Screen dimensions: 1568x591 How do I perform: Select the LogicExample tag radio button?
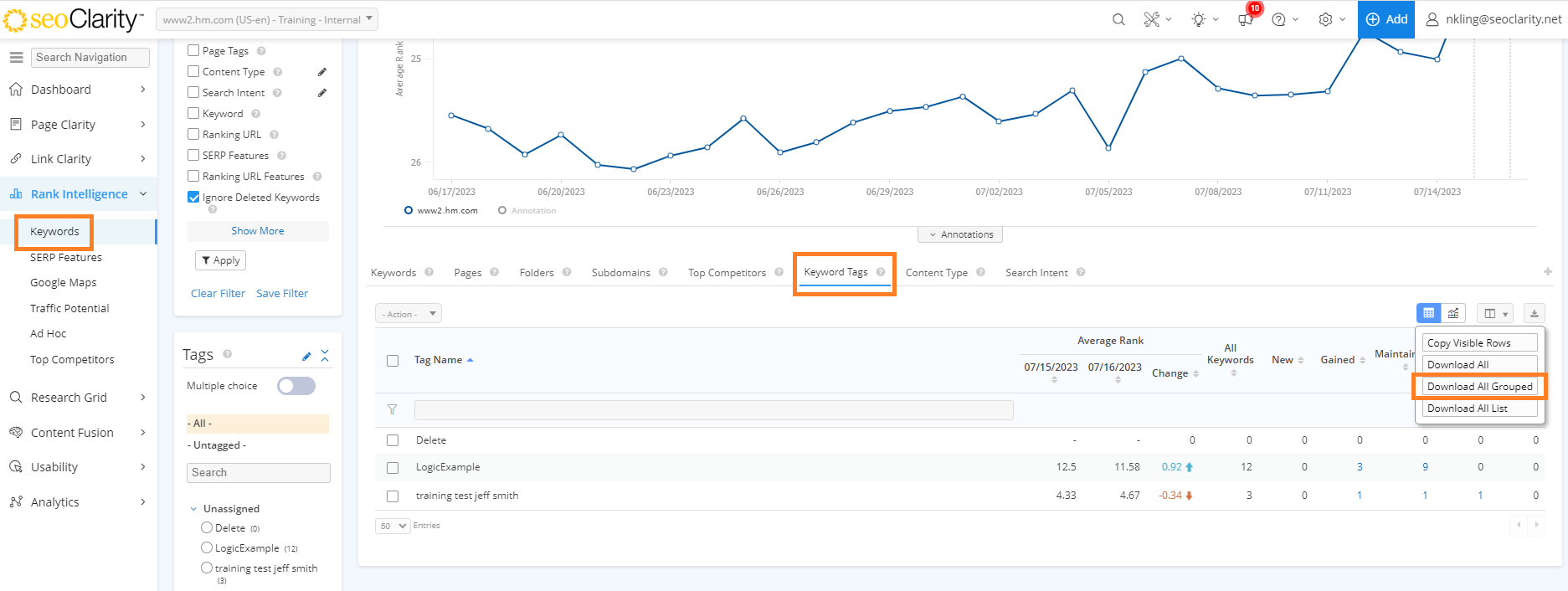click(x=207, y=547)
